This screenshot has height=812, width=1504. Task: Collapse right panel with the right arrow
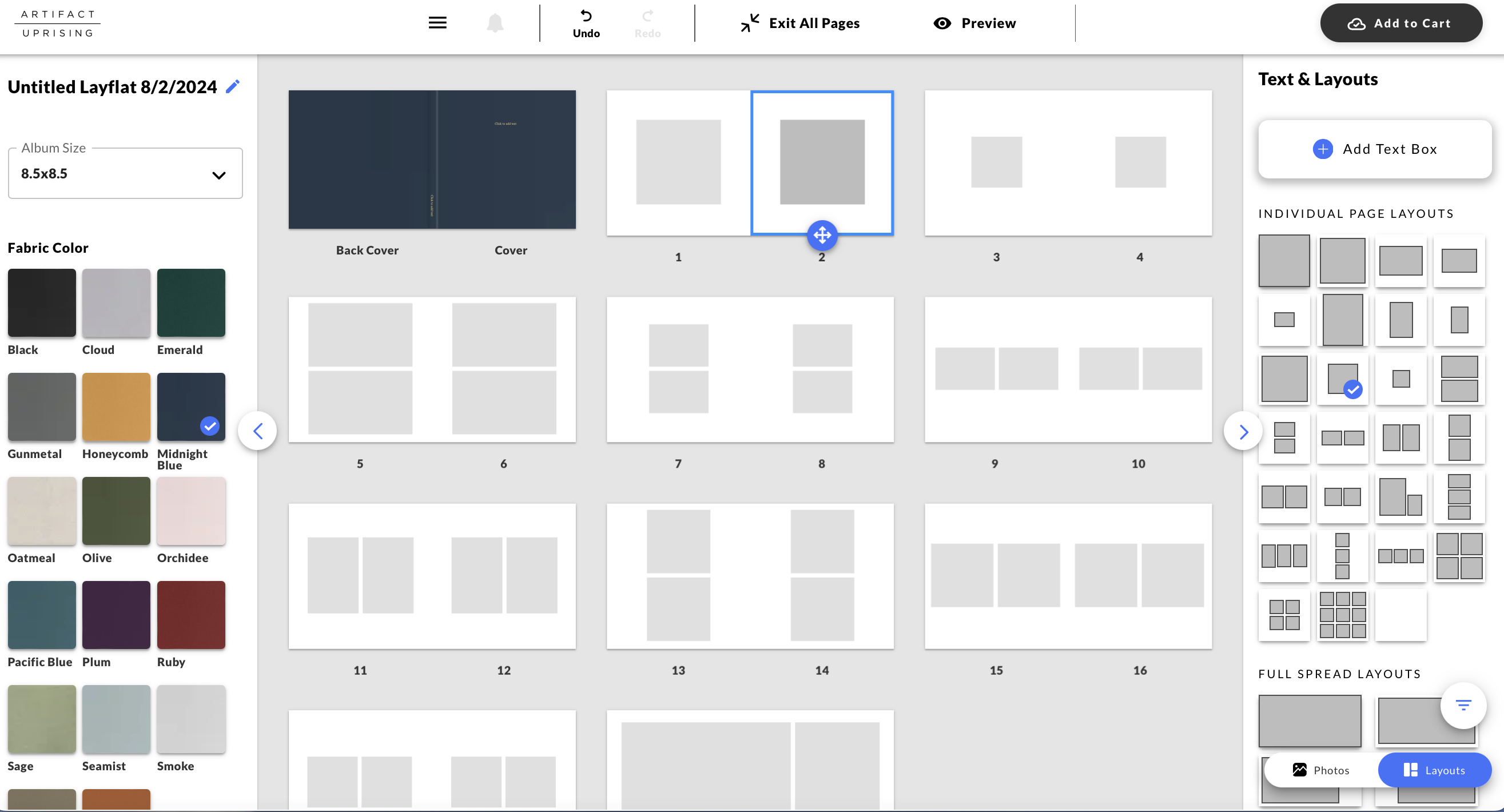coord(1243,431)
